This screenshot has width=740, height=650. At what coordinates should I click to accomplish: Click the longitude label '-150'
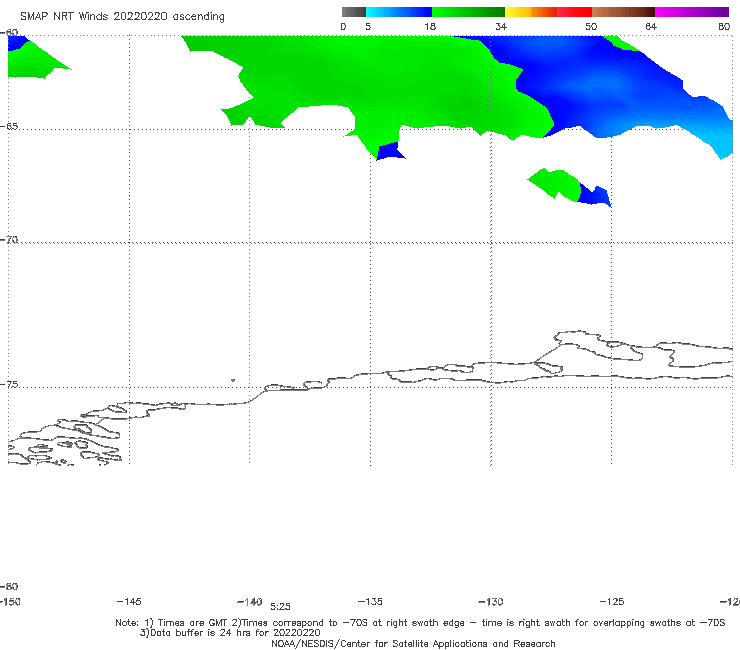point(10,601)
